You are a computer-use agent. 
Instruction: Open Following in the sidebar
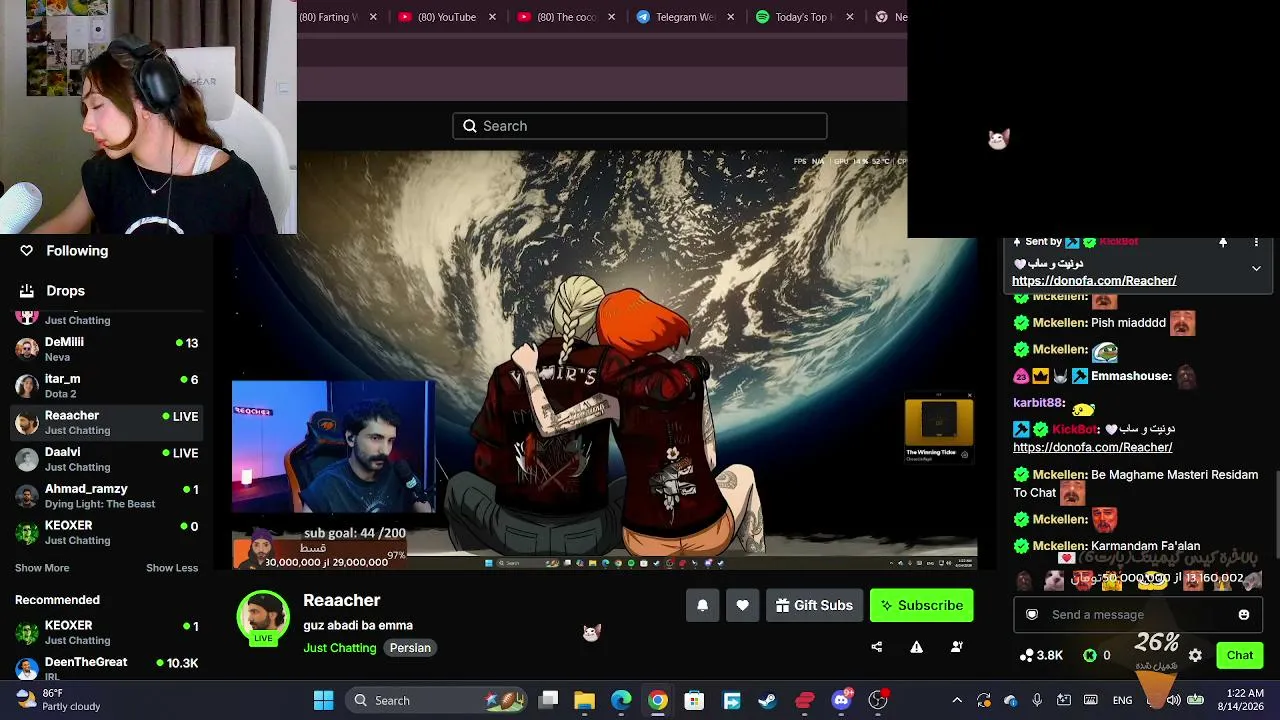tap(64, 251)
